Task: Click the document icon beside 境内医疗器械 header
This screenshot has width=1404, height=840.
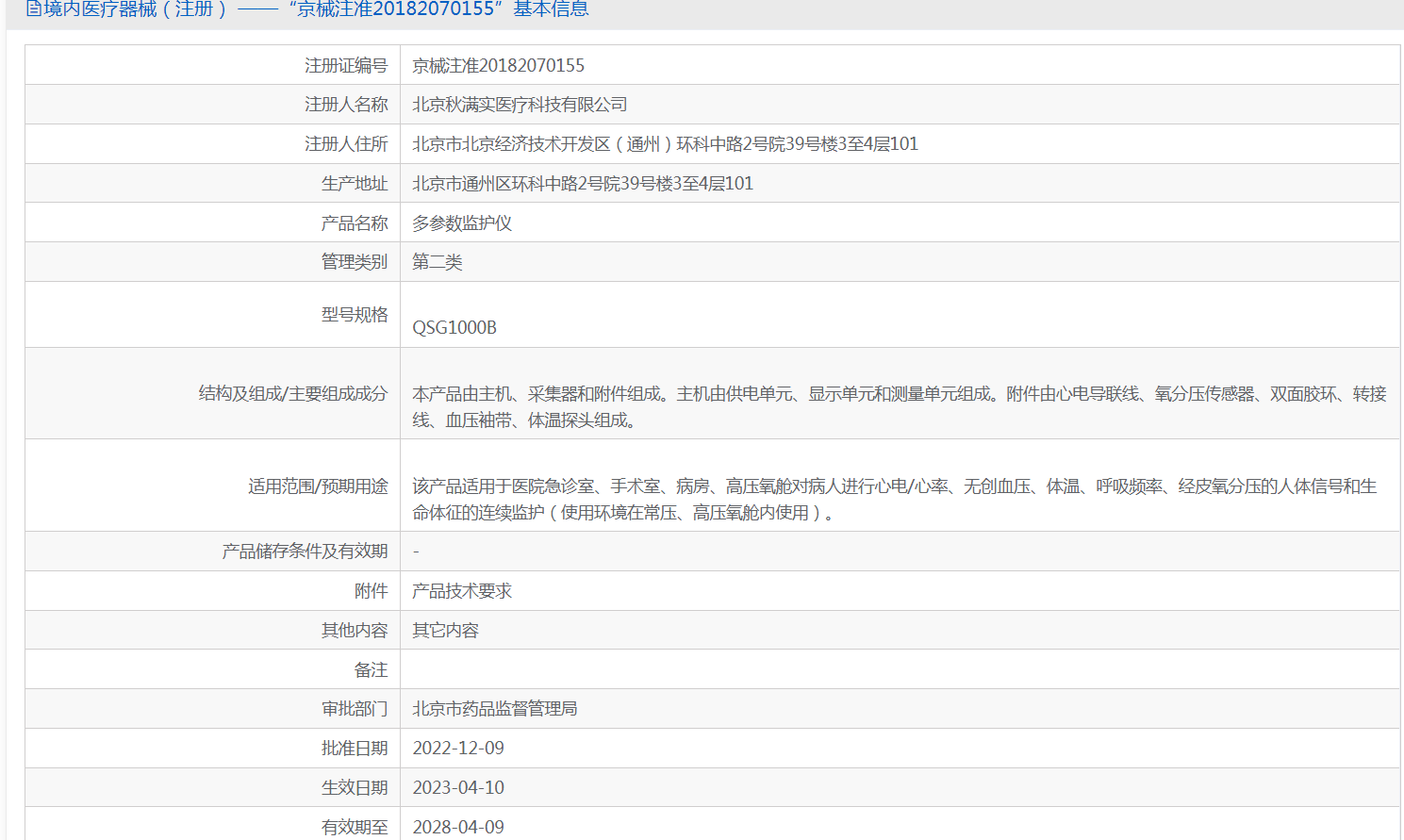Action: (34, 9)
